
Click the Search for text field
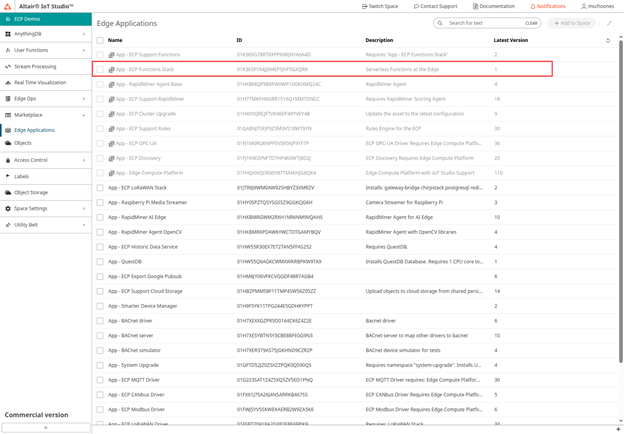pos(485,23)
